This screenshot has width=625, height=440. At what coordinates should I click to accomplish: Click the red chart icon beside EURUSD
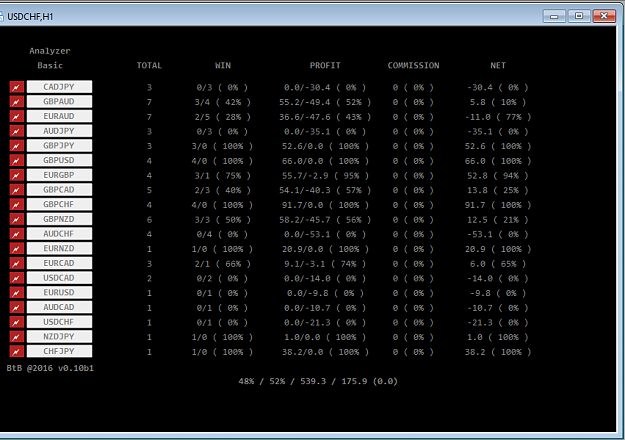(x=17, y=293)
